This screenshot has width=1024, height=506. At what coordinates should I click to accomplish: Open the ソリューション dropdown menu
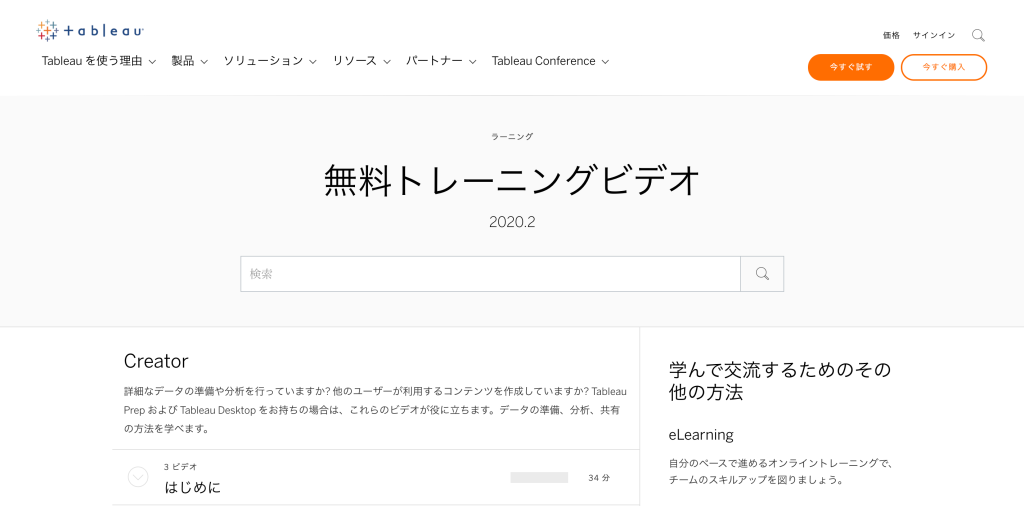pos(270,61)
